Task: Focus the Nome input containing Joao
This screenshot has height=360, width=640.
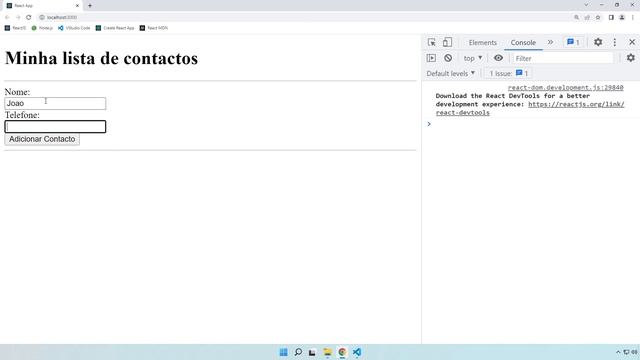Action: 55,103
